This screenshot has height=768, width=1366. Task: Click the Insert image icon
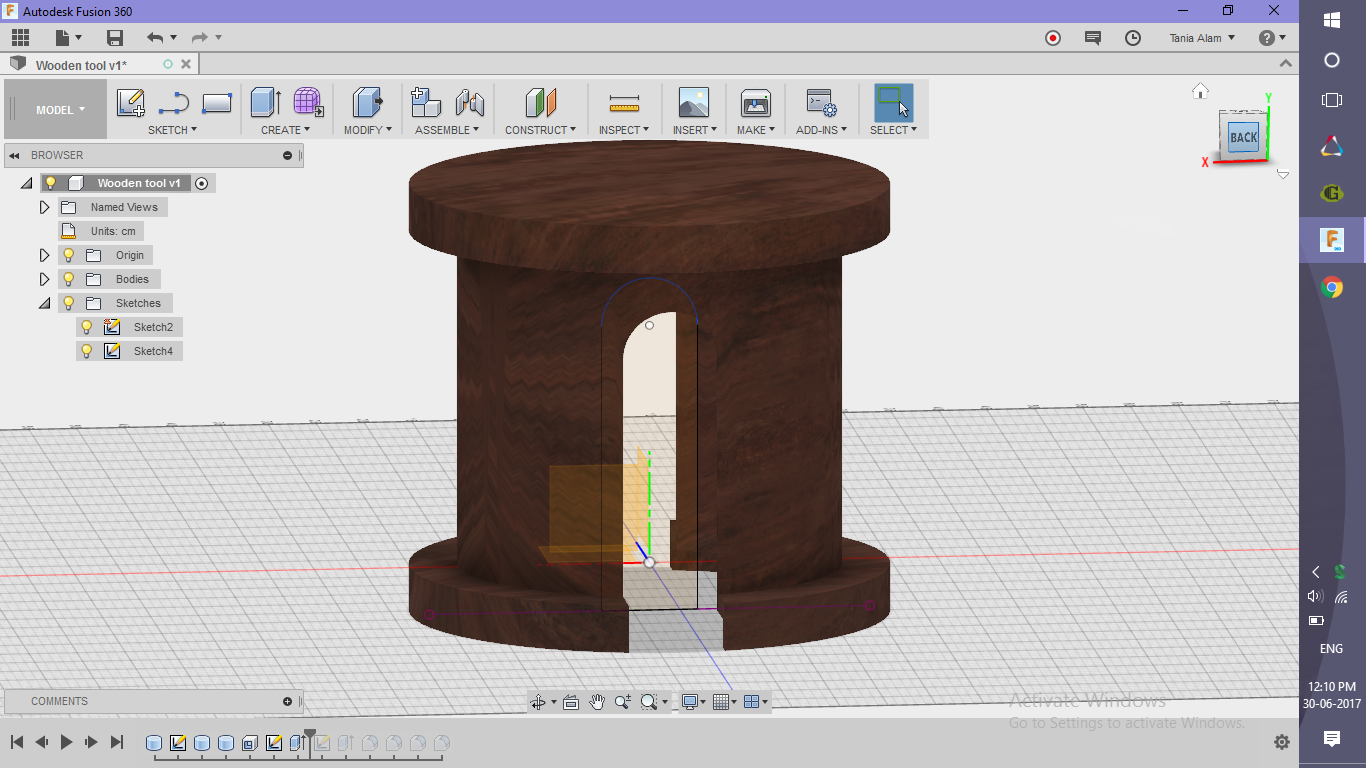tap(693, 102)
